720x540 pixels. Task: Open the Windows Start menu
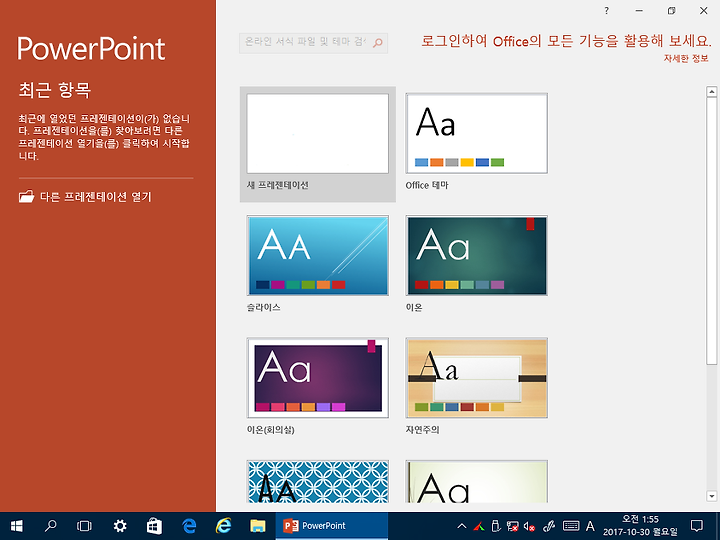[17, 526]
